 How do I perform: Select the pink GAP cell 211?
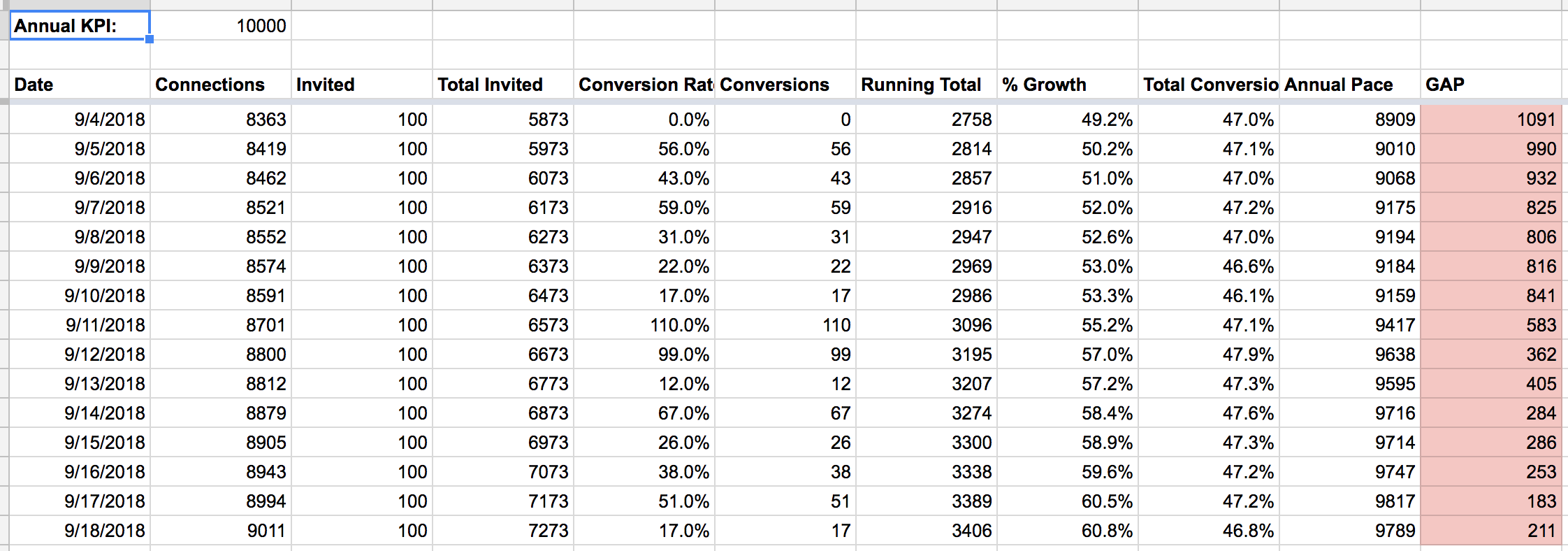coord(1491,531)
